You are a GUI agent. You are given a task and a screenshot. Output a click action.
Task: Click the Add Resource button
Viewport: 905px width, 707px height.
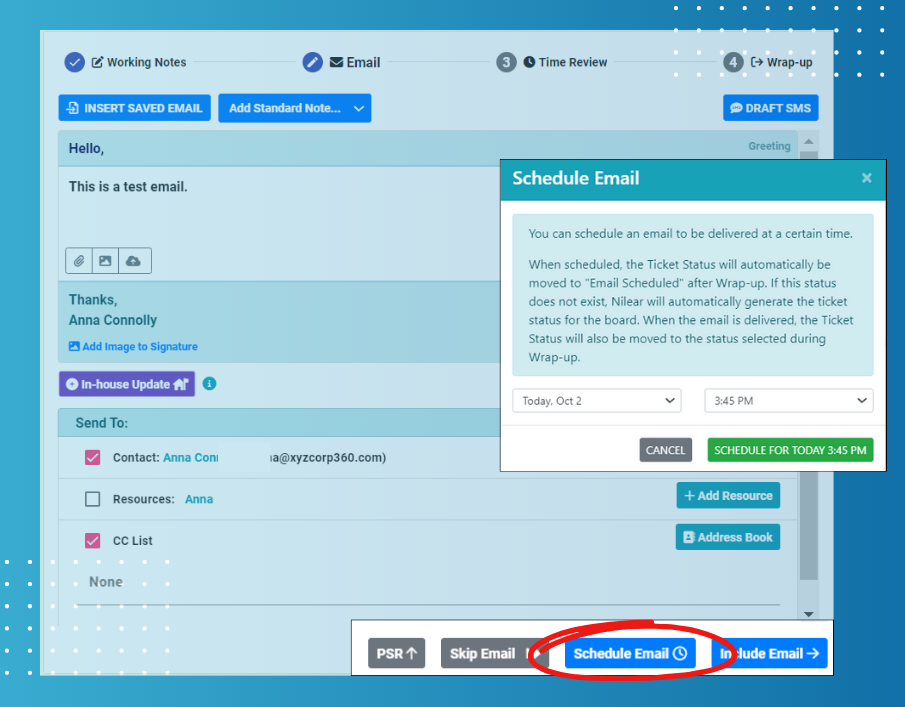click(x=727, y=496)
